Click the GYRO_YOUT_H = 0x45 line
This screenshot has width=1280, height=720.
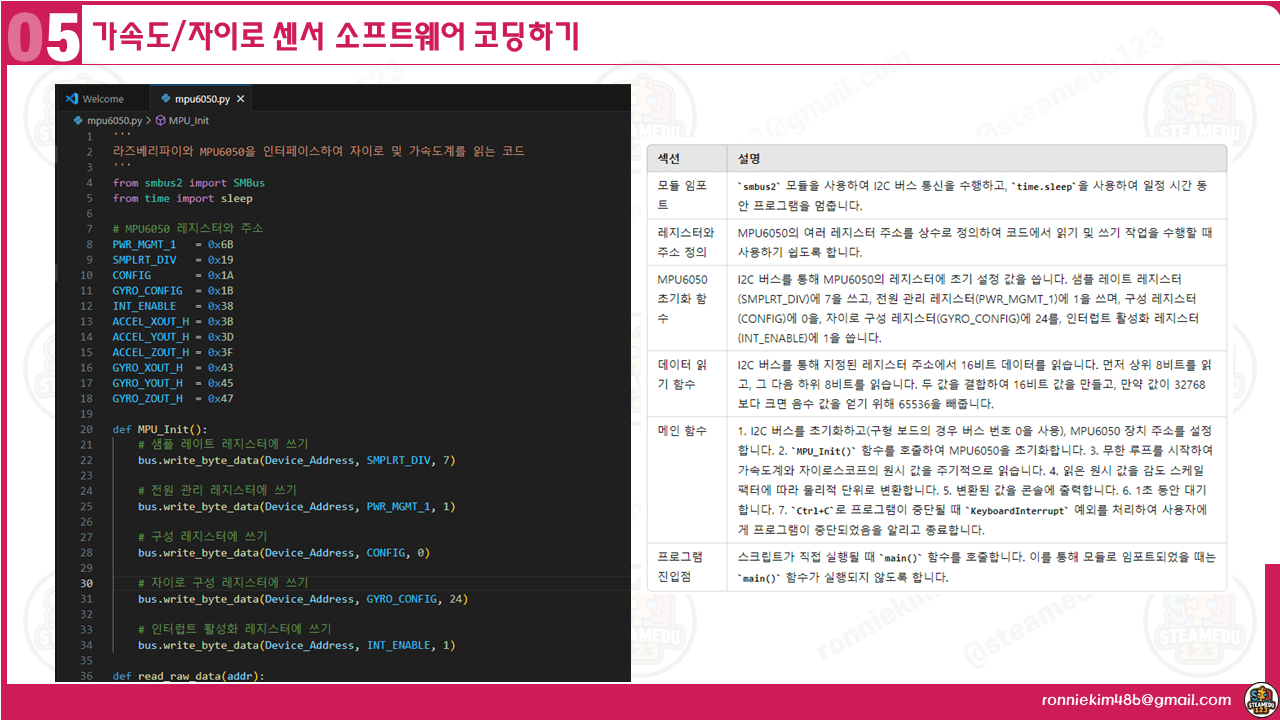tap(173, 383)
